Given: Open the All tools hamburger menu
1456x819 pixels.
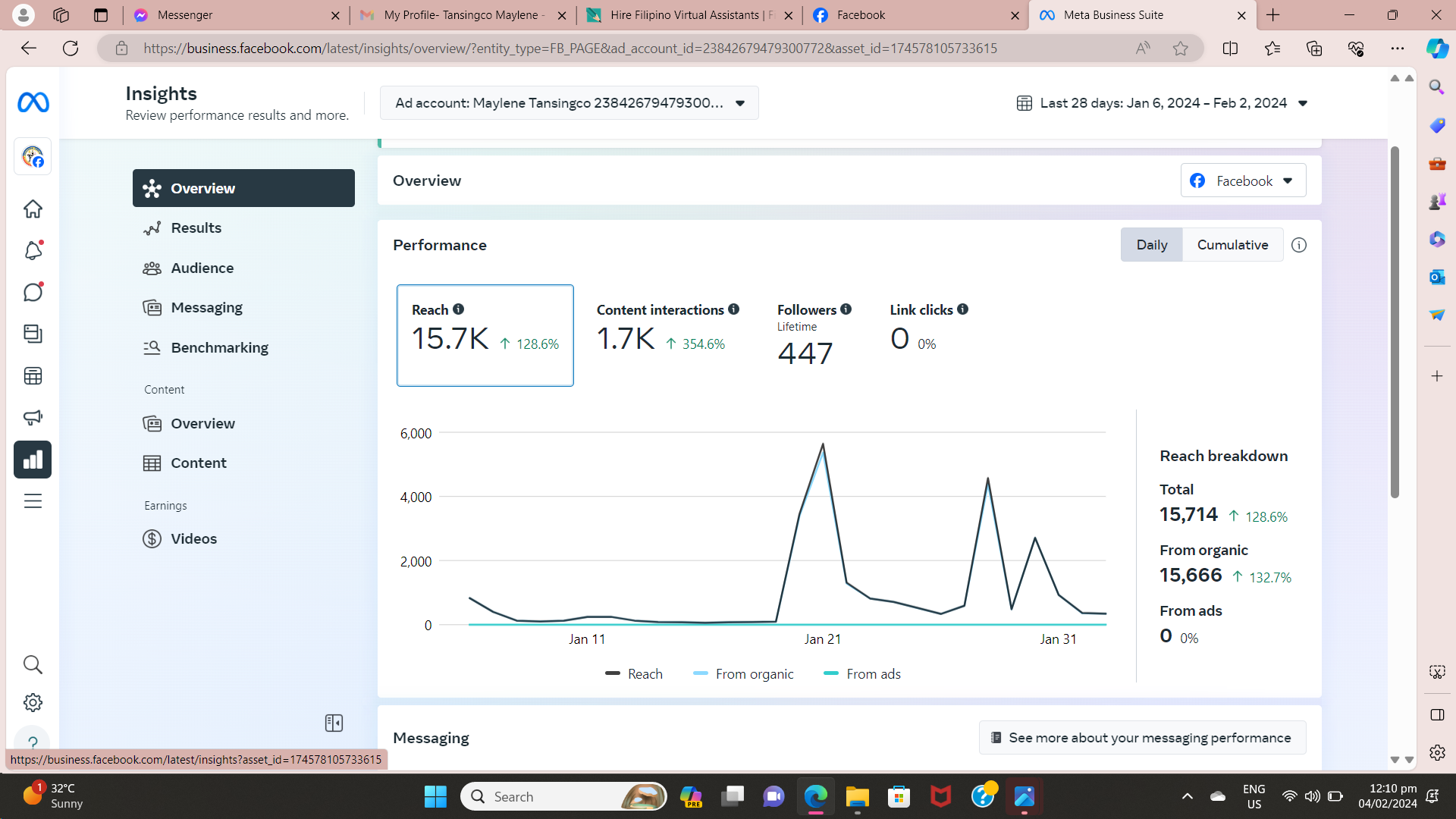Looking at the screenshot, I should tap(33, 501).
